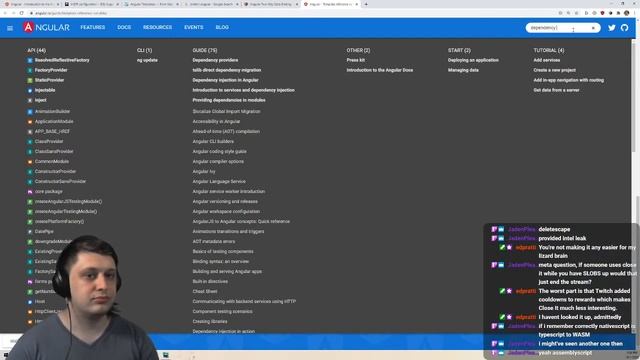This screenshot has height=360, width=640.
Task: Open Angular Language Service guide
Action: pos(219,182)
